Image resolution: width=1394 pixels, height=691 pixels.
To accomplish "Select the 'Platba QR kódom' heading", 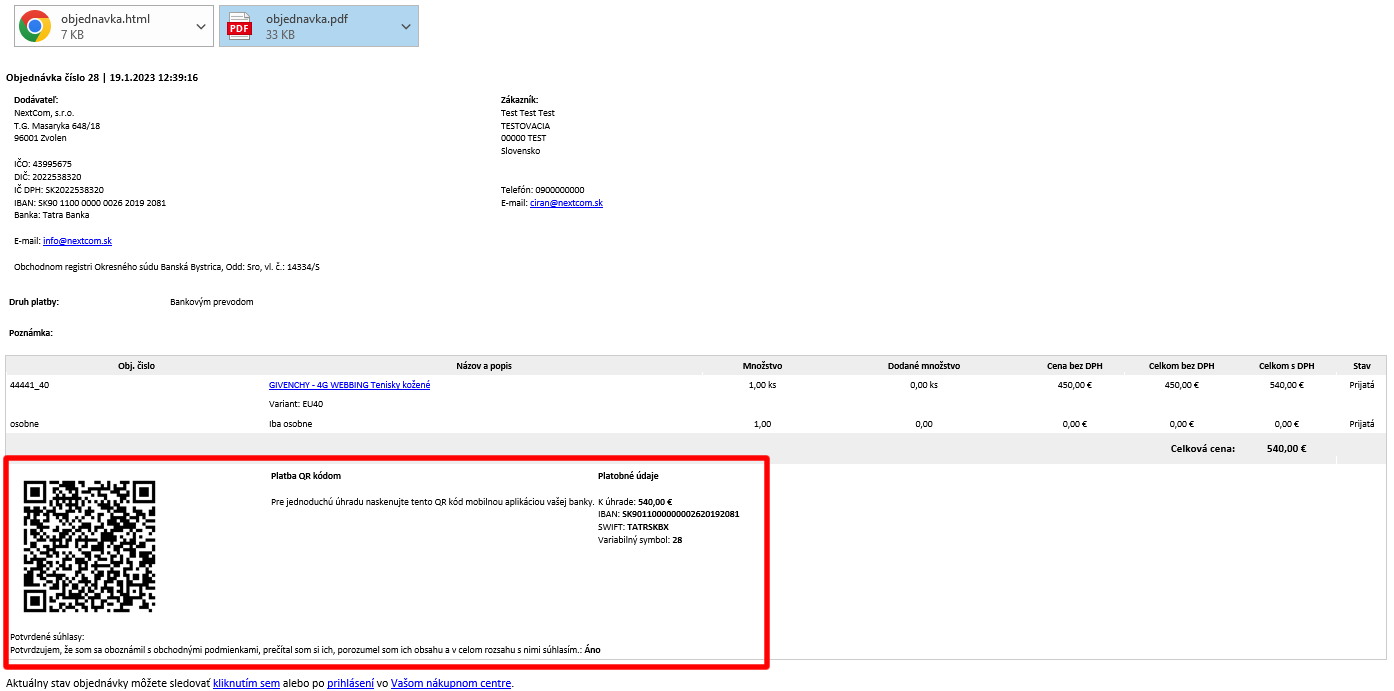I will 306,476.
